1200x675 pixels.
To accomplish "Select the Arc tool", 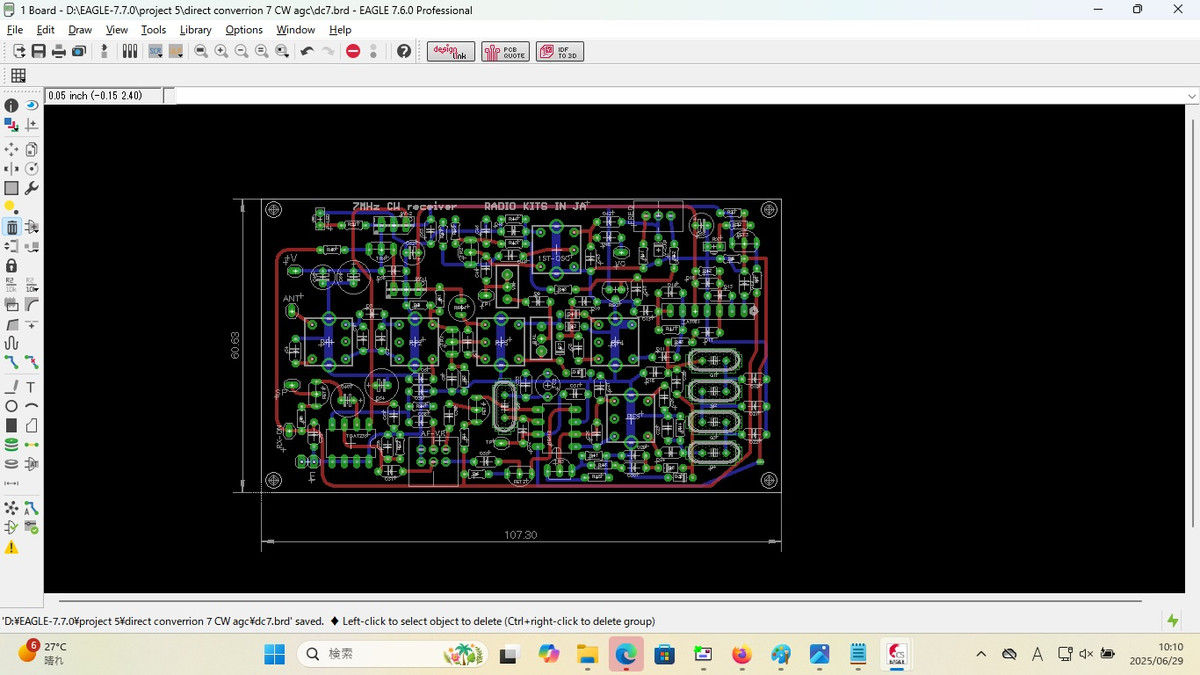I will (x=32, y=406).
